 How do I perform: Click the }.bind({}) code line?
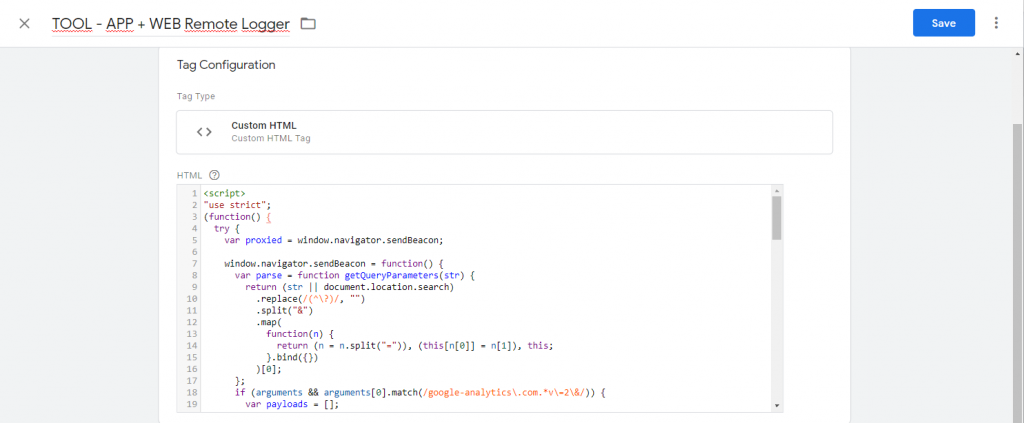click(292, 358)
